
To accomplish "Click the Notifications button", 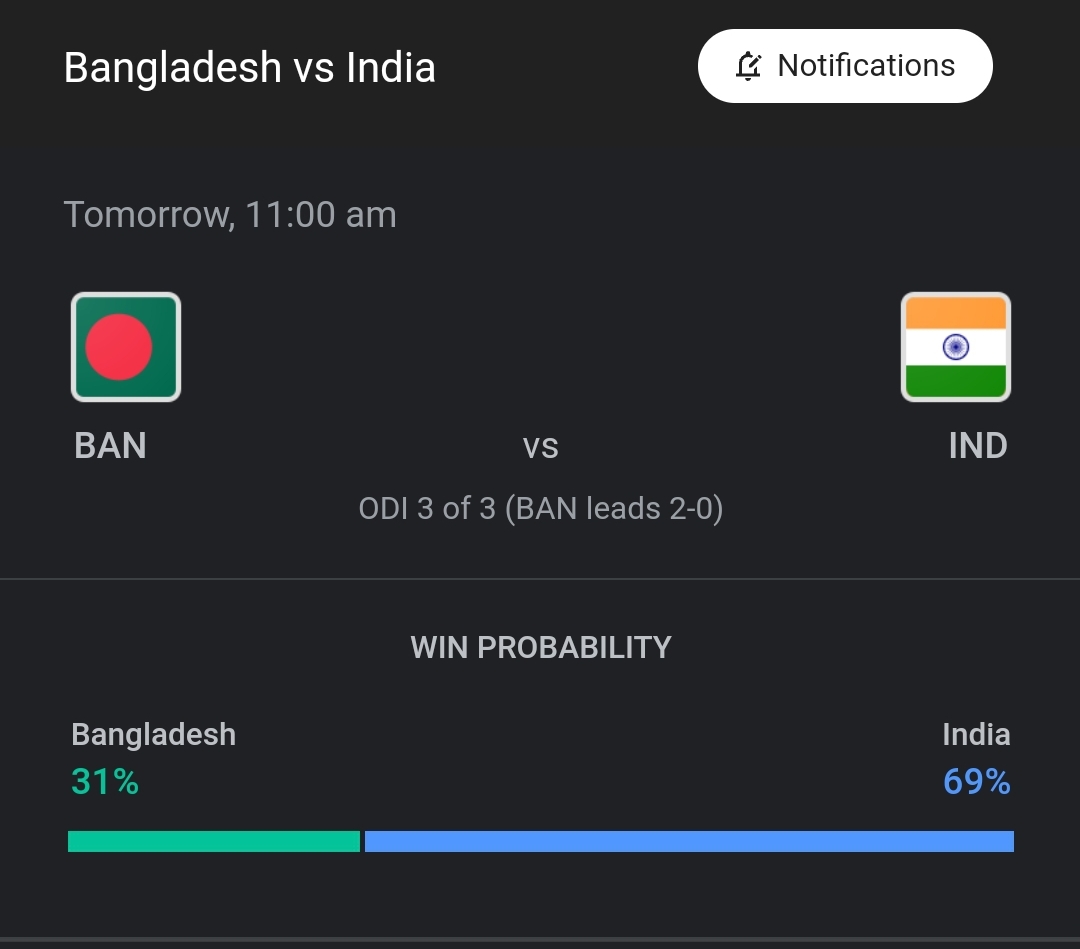I will coord(845,66).
